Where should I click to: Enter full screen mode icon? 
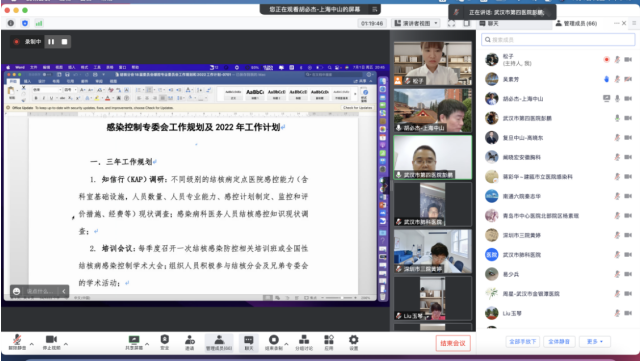coord(451,23)
